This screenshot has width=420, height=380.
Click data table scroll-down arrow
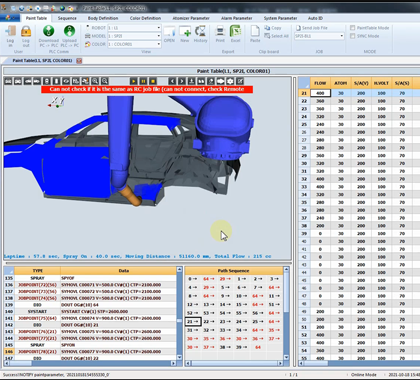(x=179, y=357)
